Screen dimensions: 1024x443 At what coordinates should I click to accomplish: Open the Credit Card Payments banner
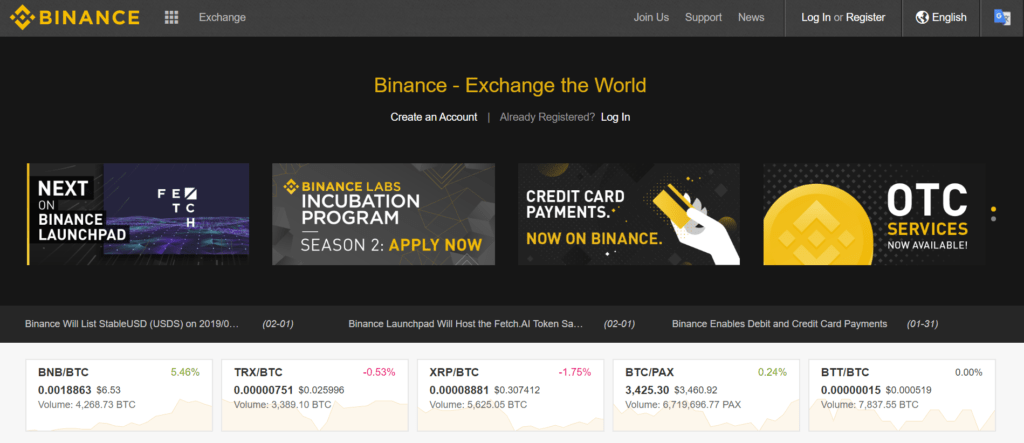629,214
